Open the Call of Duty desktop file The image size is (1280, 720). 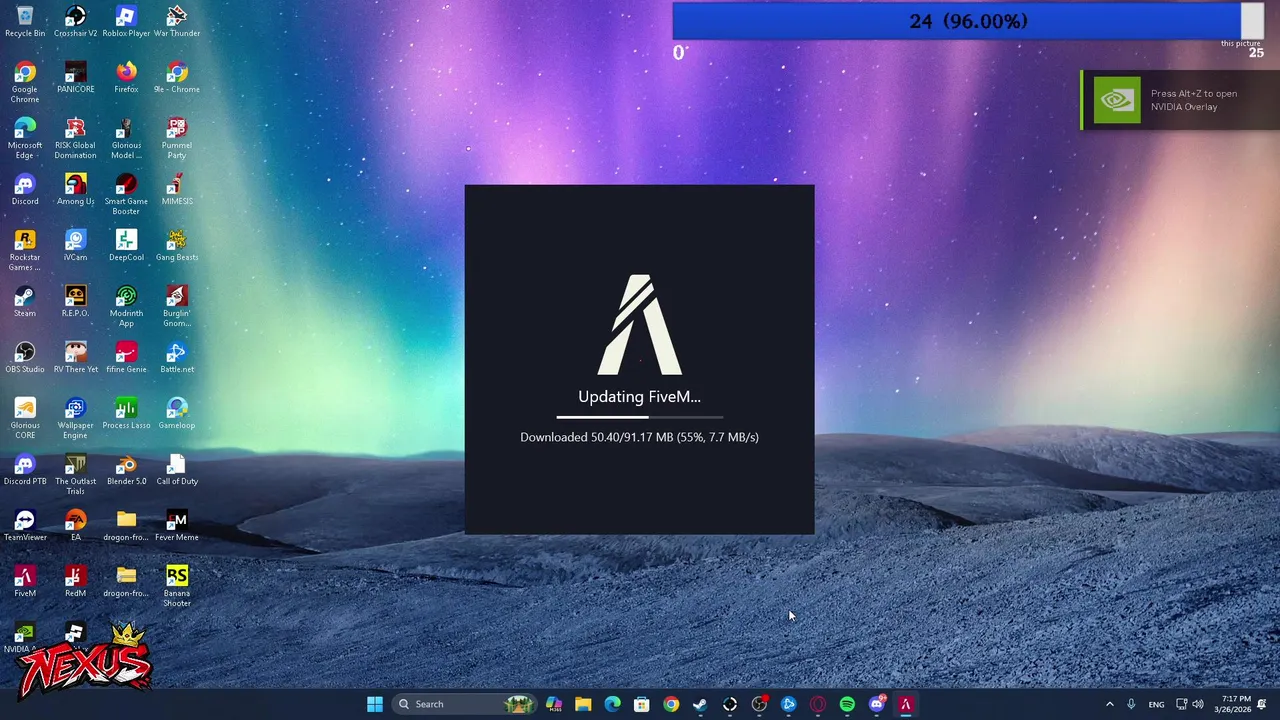click(x=177, y=469)
